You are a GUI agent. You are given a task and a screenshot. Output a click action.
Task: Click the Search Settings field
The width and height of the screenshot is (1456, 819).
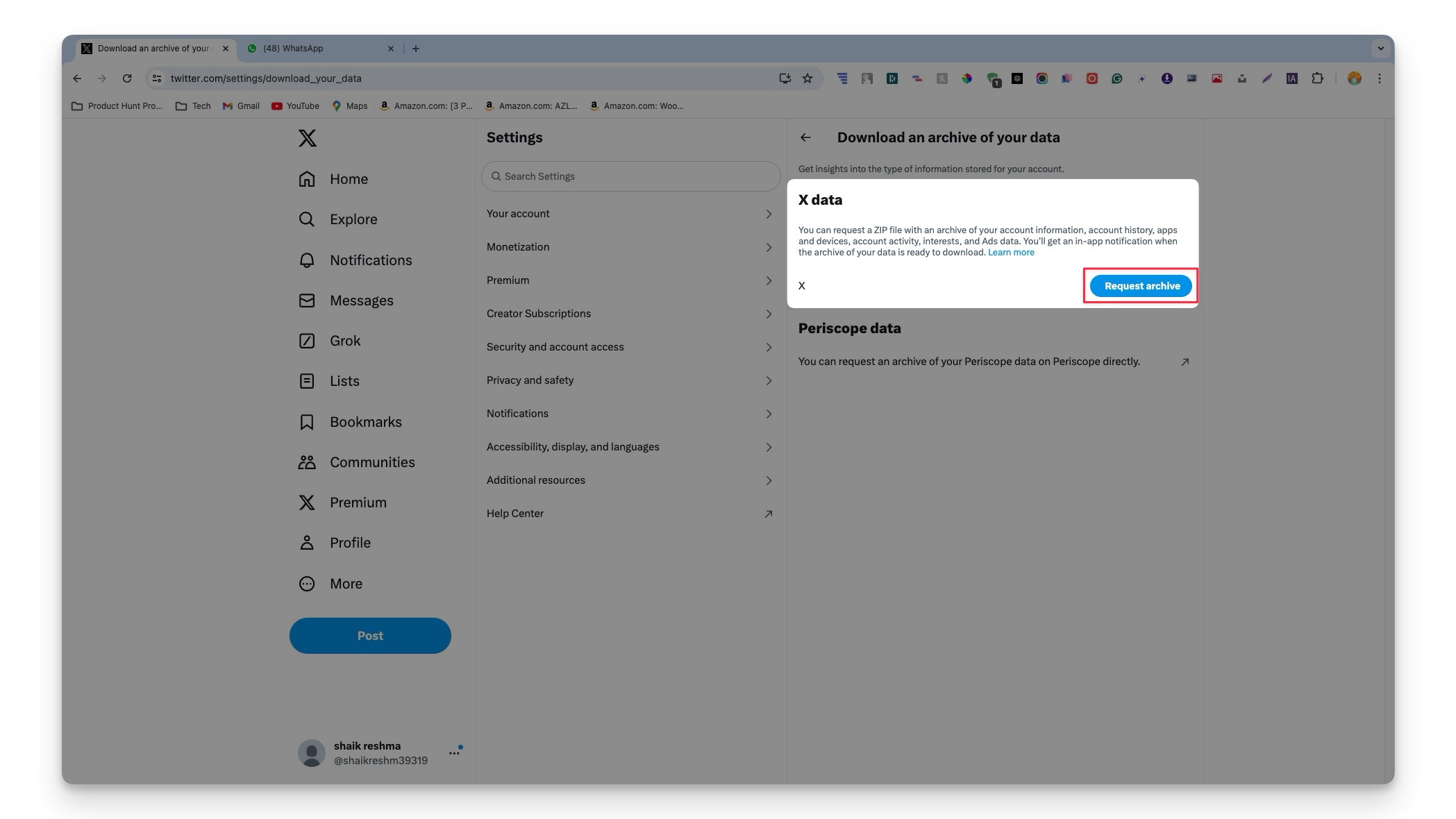coord(630,176)
